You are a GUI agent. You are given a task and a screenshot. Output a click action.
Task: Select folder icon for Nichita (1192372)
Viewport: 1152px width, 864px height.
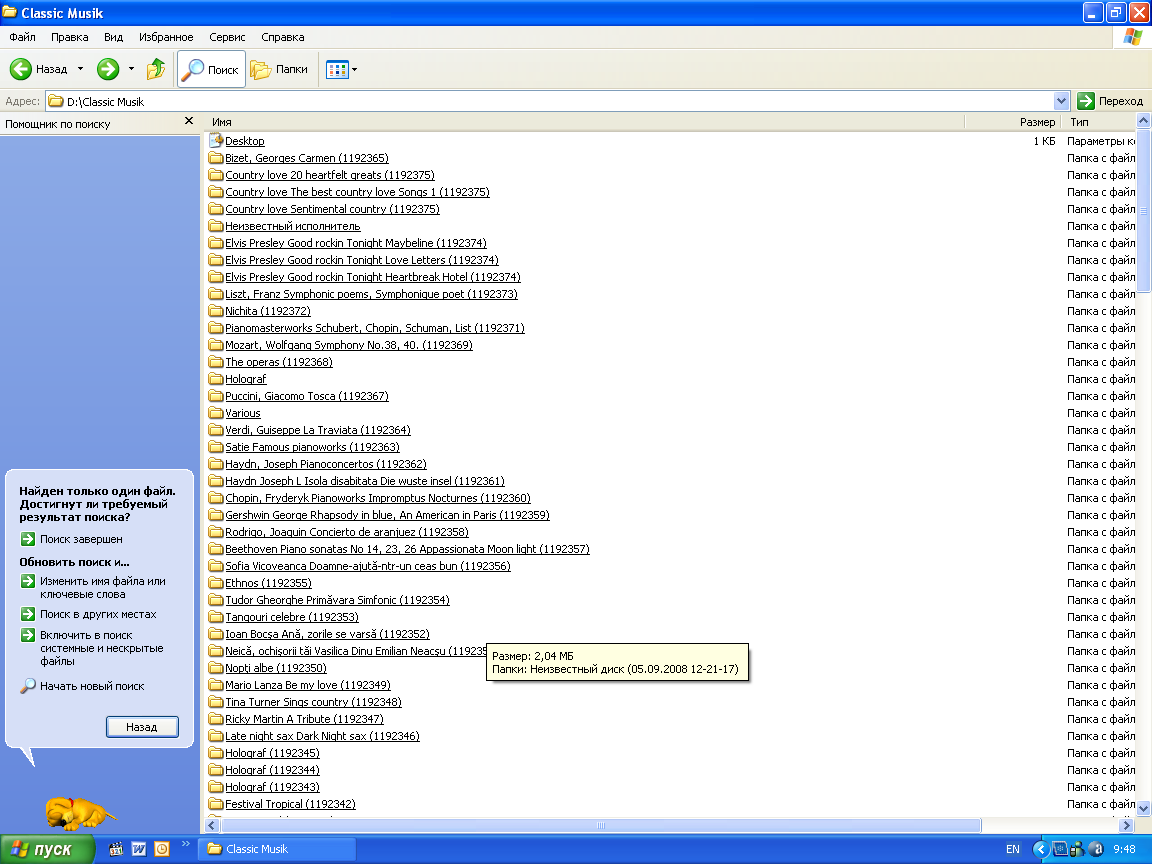click(x=215, y=311)
